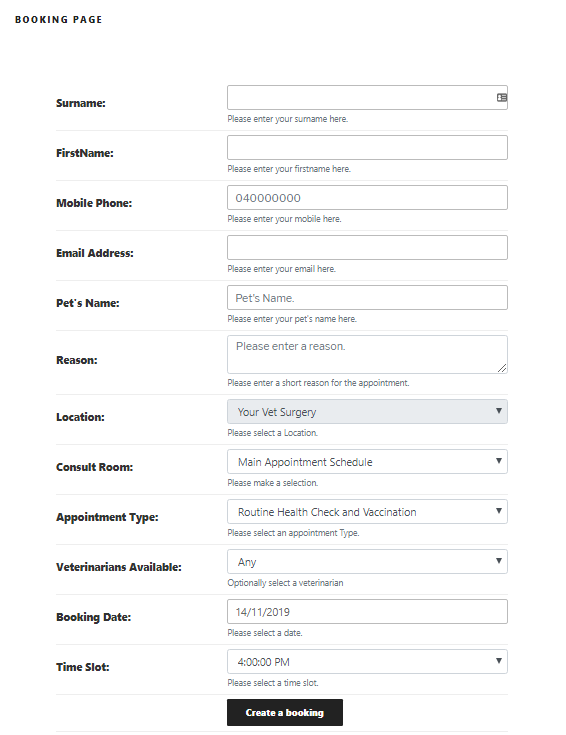Open the Appointment Type dropdown
The width and height of the screenshot is (566, 735).
point(367,511)
